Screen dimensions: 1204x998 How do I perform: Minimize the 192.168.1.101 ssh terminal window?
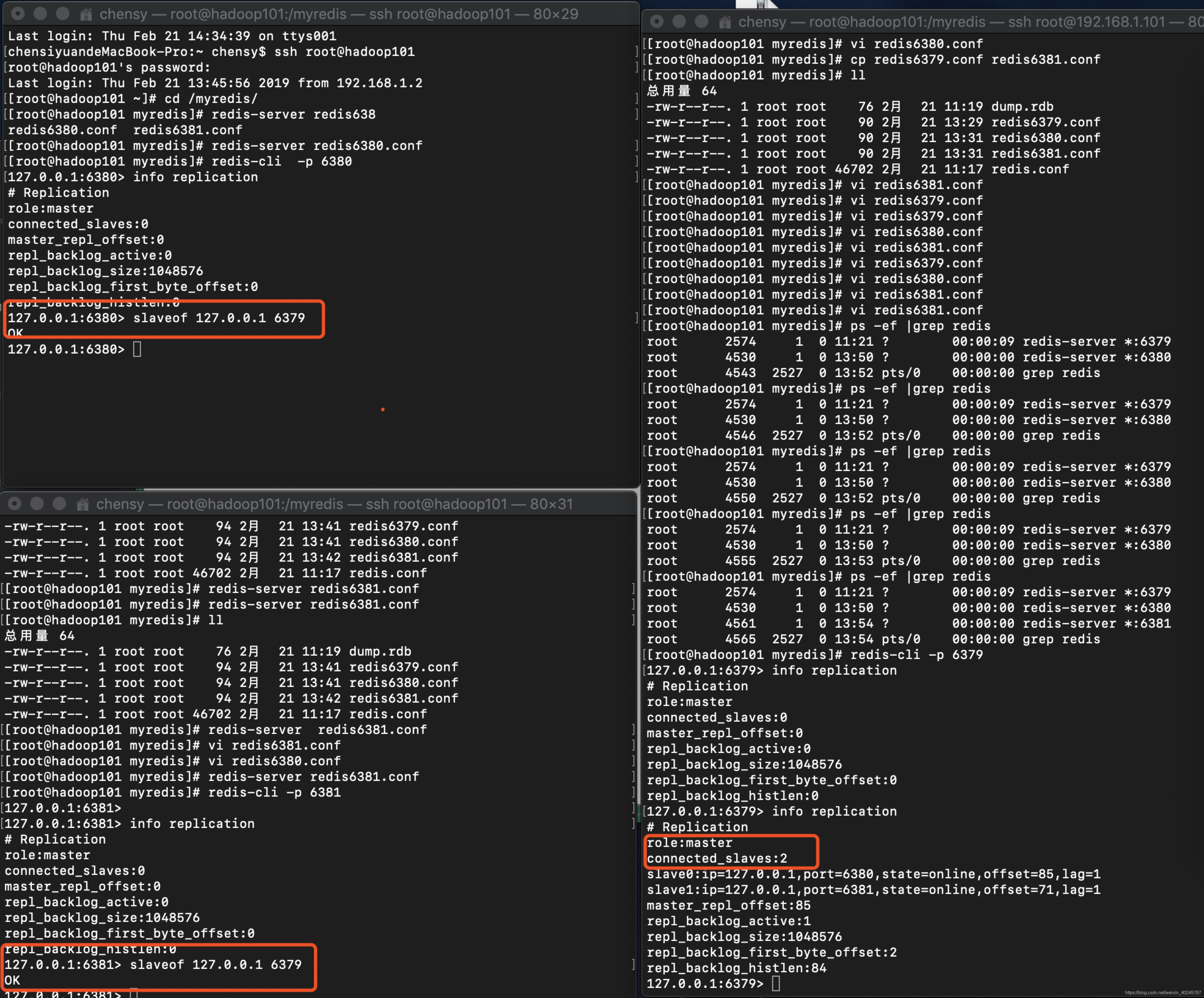pos(679,22)
